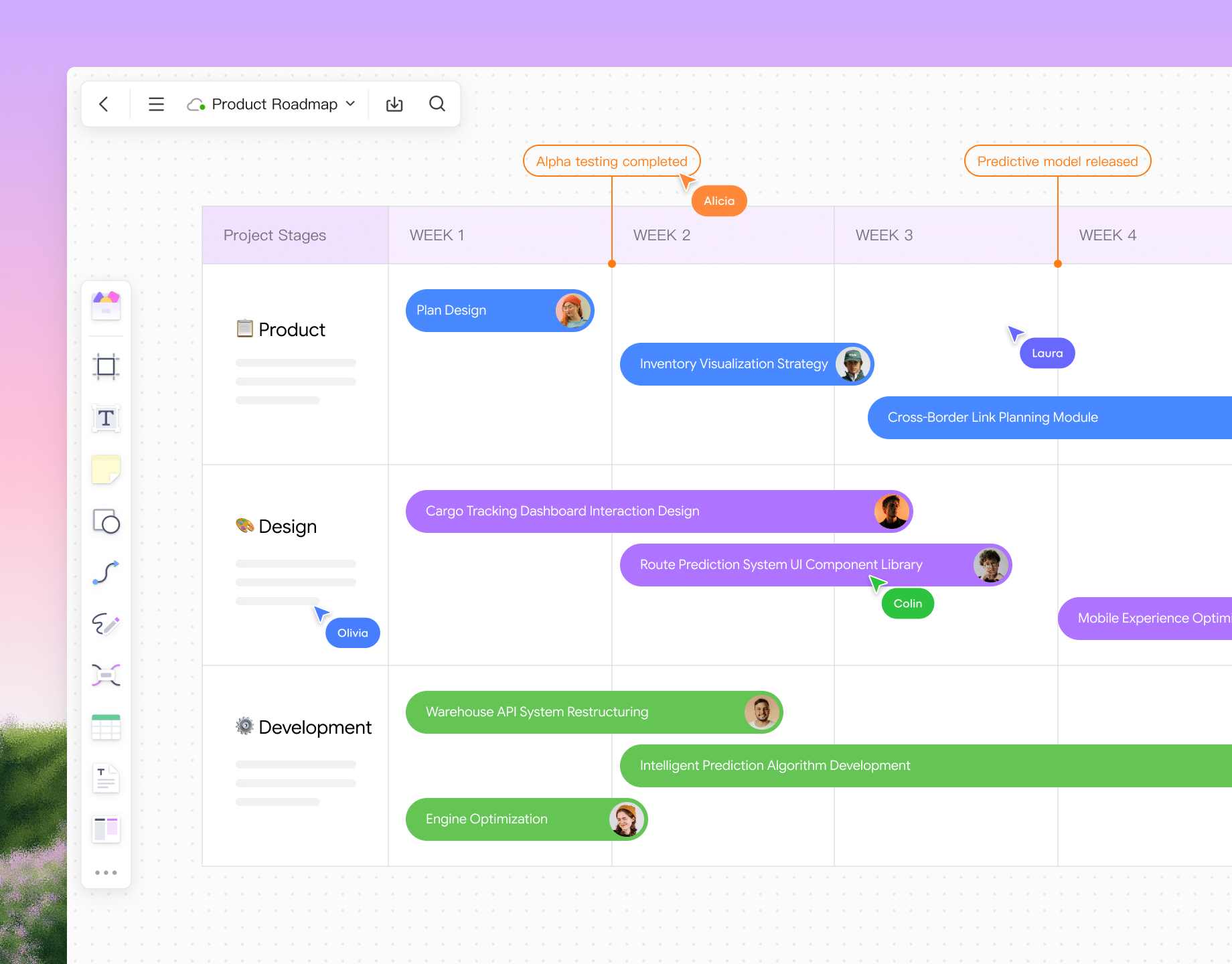Click the Predictive model released milestone
The height and width of the screenshot is (964, 1232).
1057,161
